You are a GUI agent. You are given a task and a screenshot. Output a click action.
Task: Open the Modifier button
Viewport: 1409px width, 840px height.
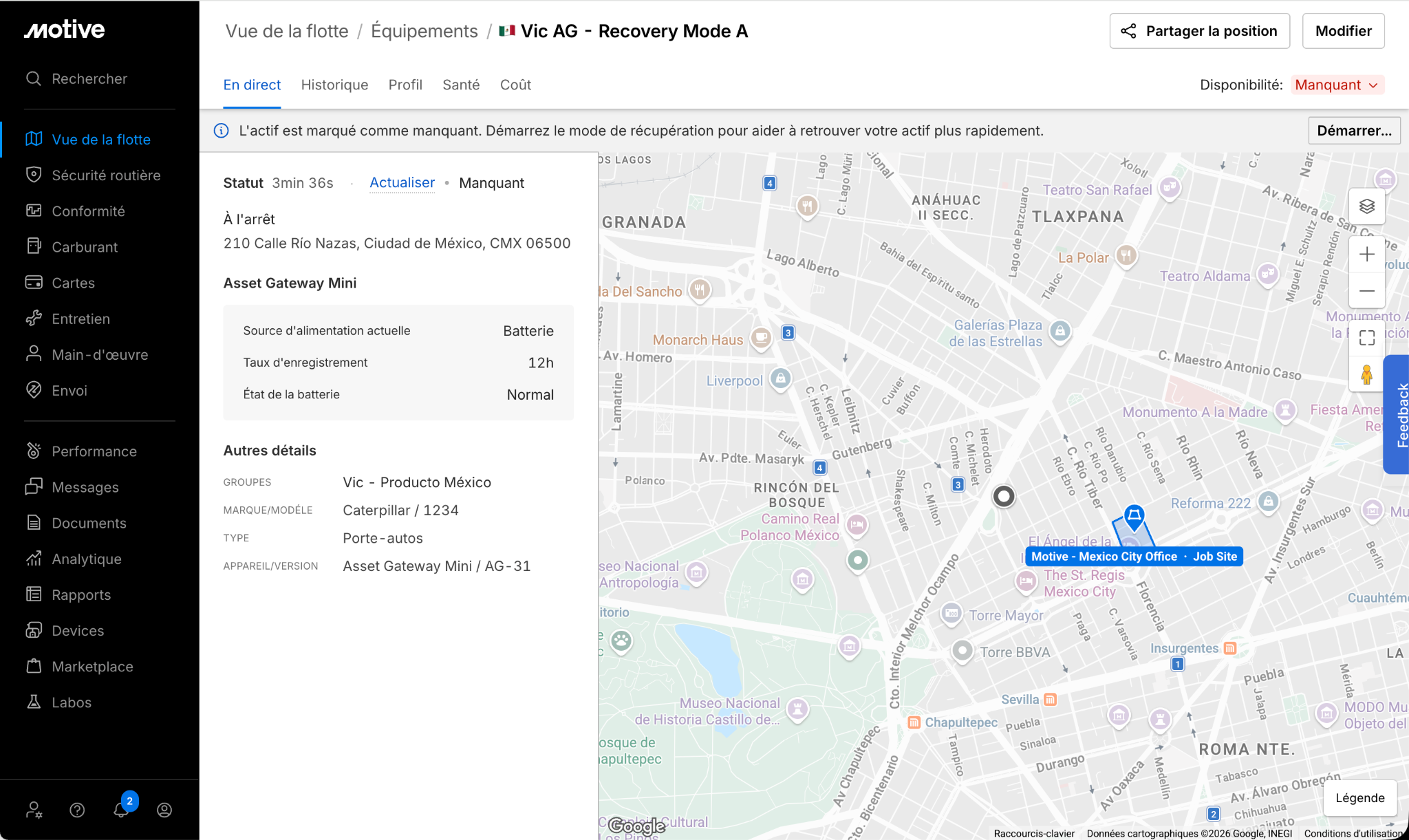pyautogui.click(x=1343, y=31)
